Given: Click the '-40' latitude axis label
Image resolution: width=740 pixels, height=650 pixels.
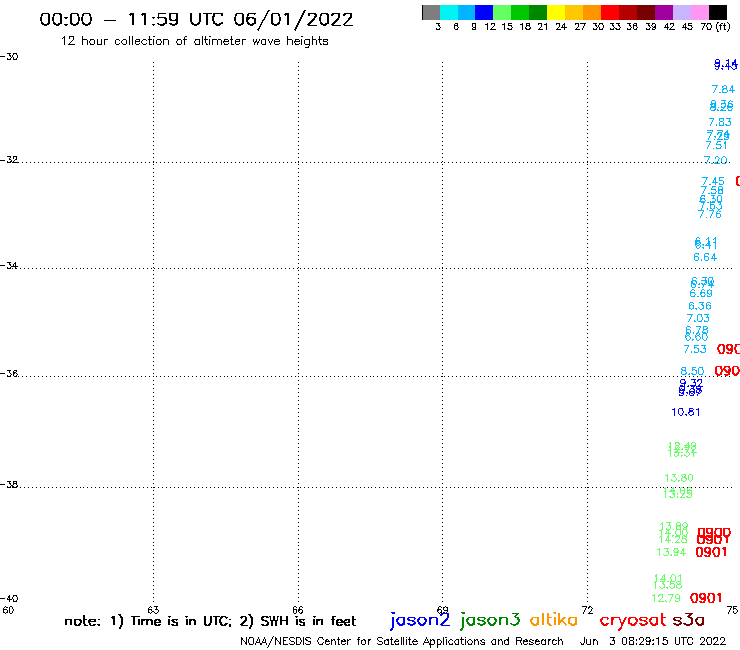Looking at the screenshot, I should pyautogui.click(x=9, y=599).
